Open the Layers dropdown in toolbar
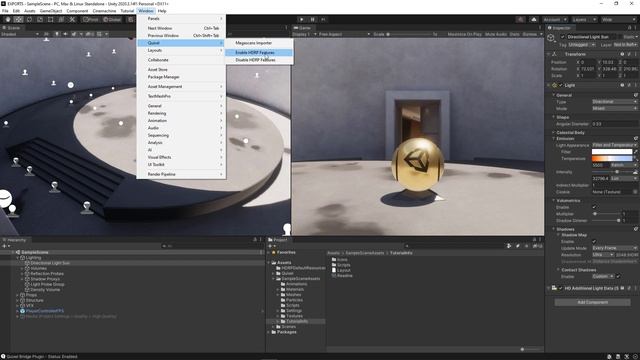Viewport: 640px width, 360px height. point(584,19)
